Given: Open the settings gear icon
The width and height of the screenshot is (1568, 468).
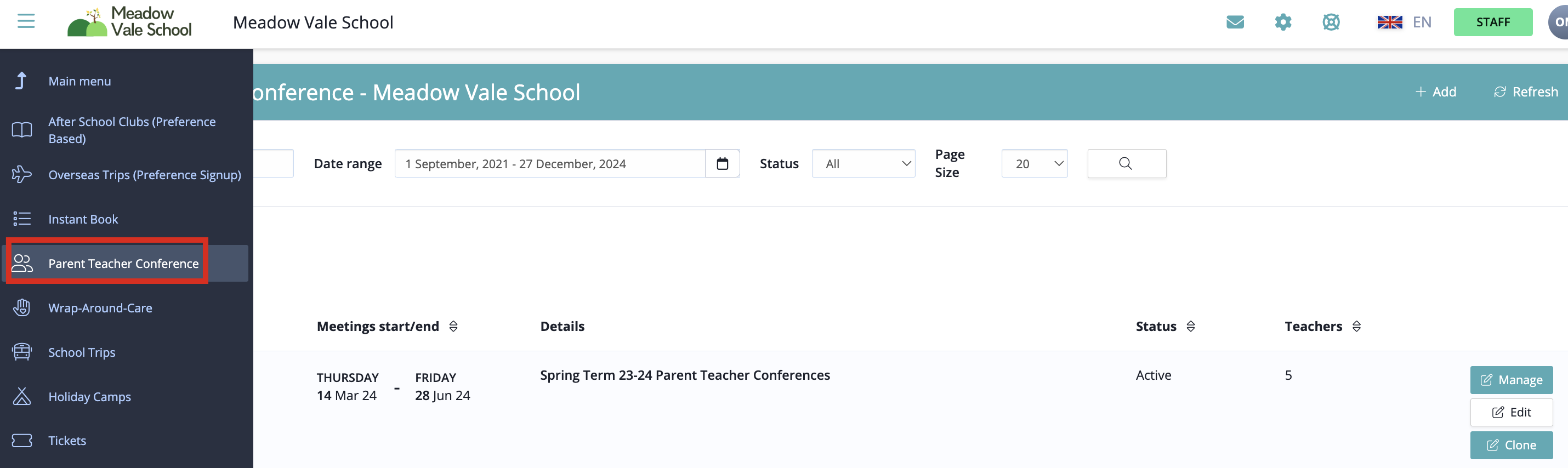Looking at the screenshot, I should pos(1282,22).
